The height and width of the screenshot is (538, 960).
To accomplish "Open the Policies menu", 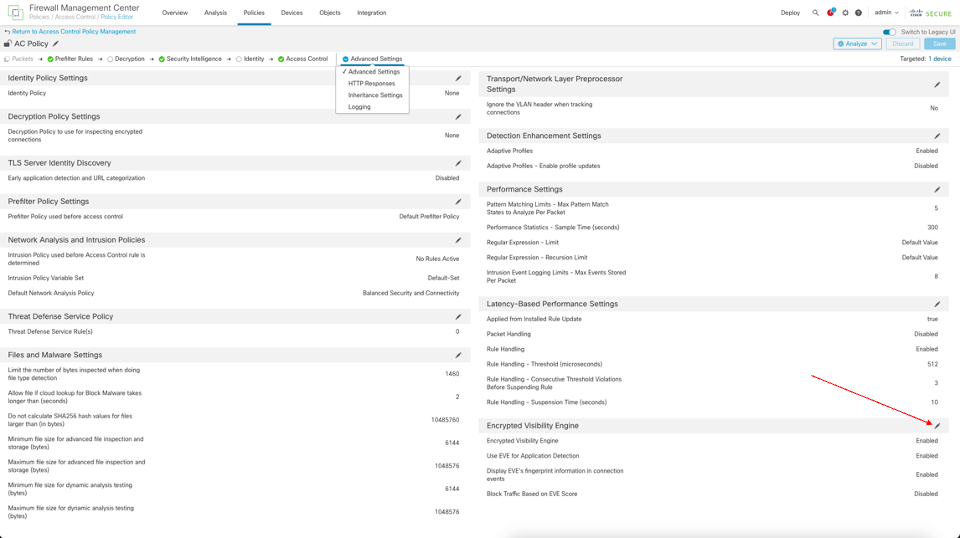I will pyautogui.click(x=254, y=13).
